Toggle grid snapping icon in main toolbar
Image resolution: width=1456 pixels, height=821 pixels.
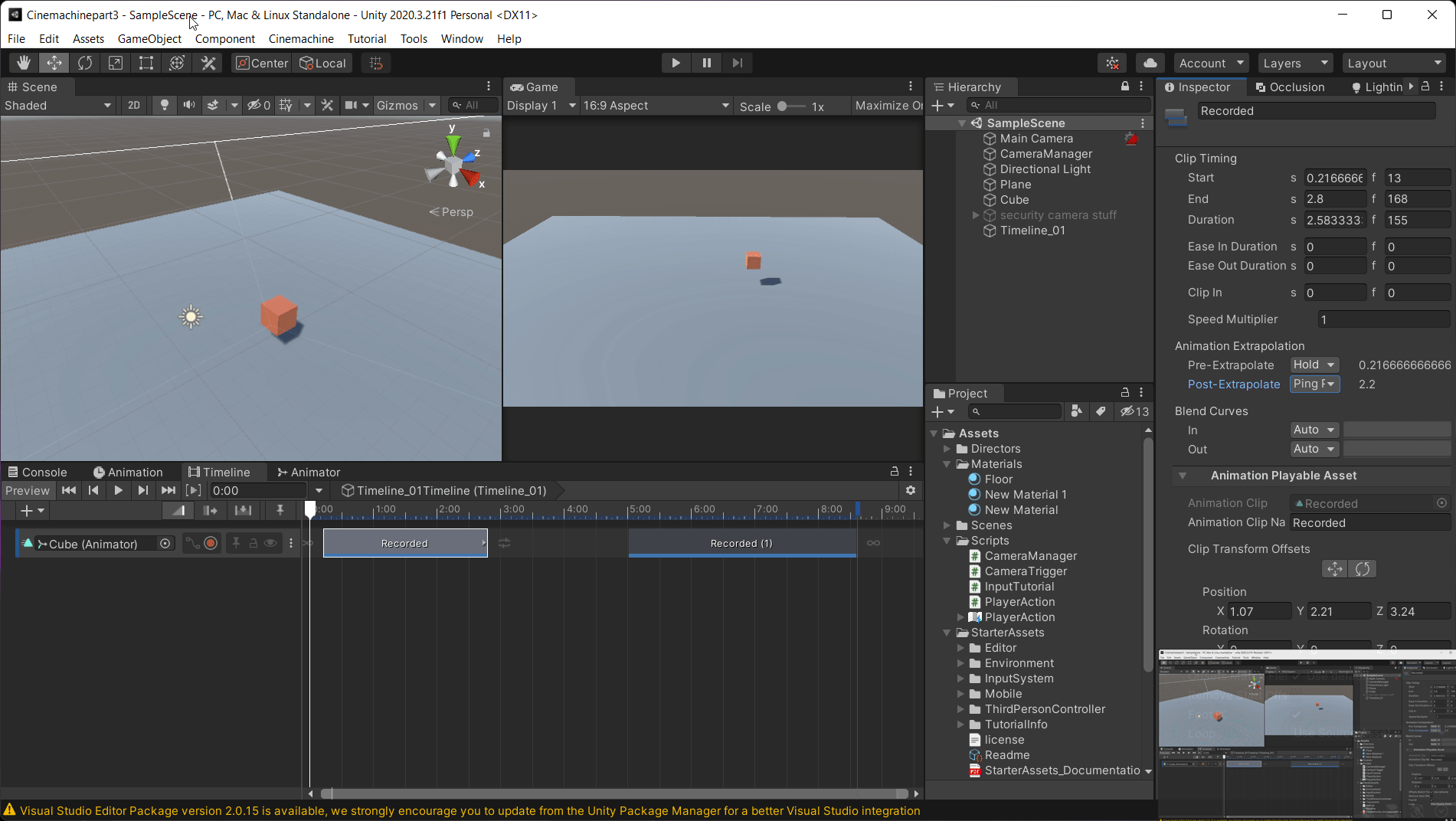pyautogui.click(x=376, y=63)
